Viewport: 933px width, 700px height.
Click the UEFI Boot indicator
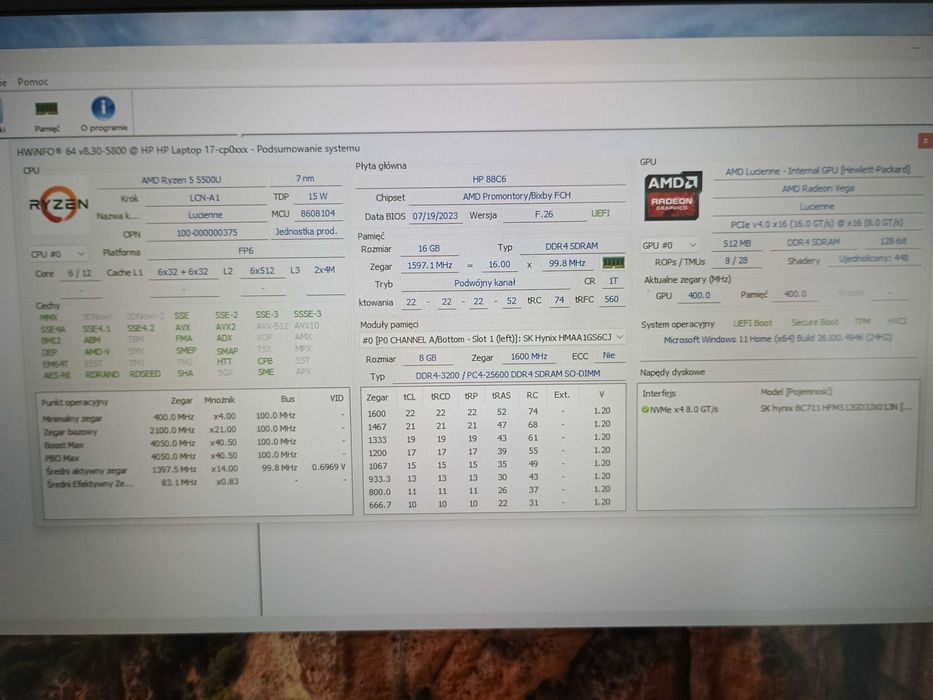752,323
